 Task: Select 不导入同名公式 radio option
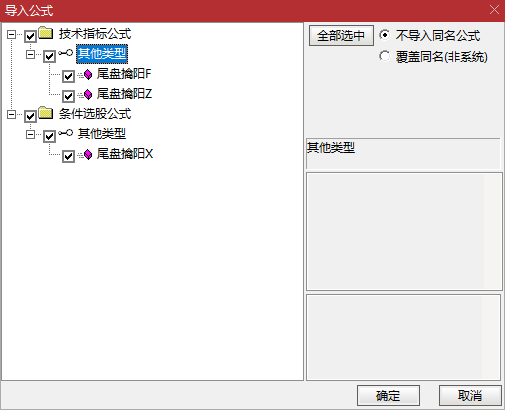pyautogui.click(x=384, y=35)
